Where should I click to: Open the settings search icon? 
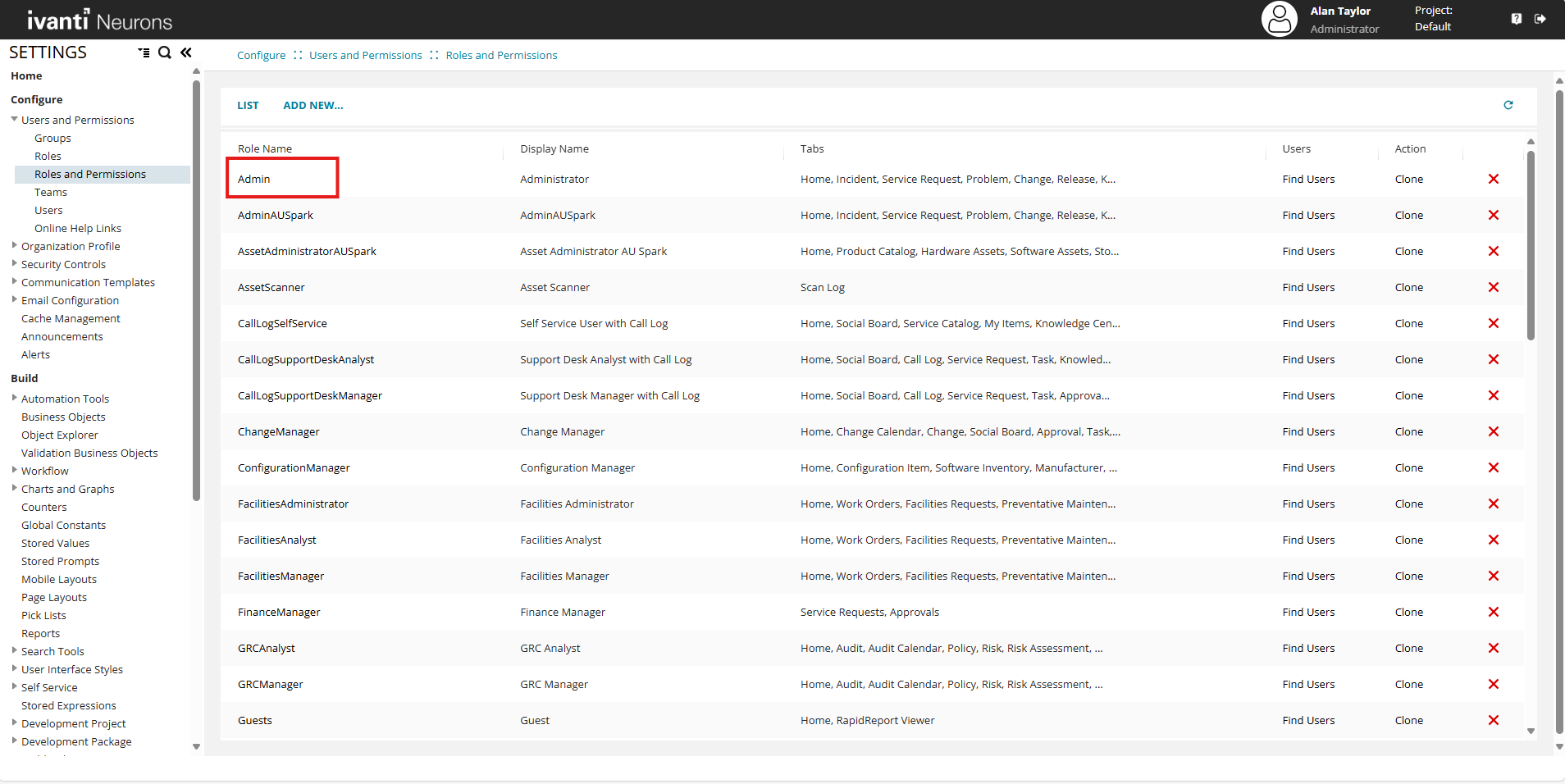[165, 52]
